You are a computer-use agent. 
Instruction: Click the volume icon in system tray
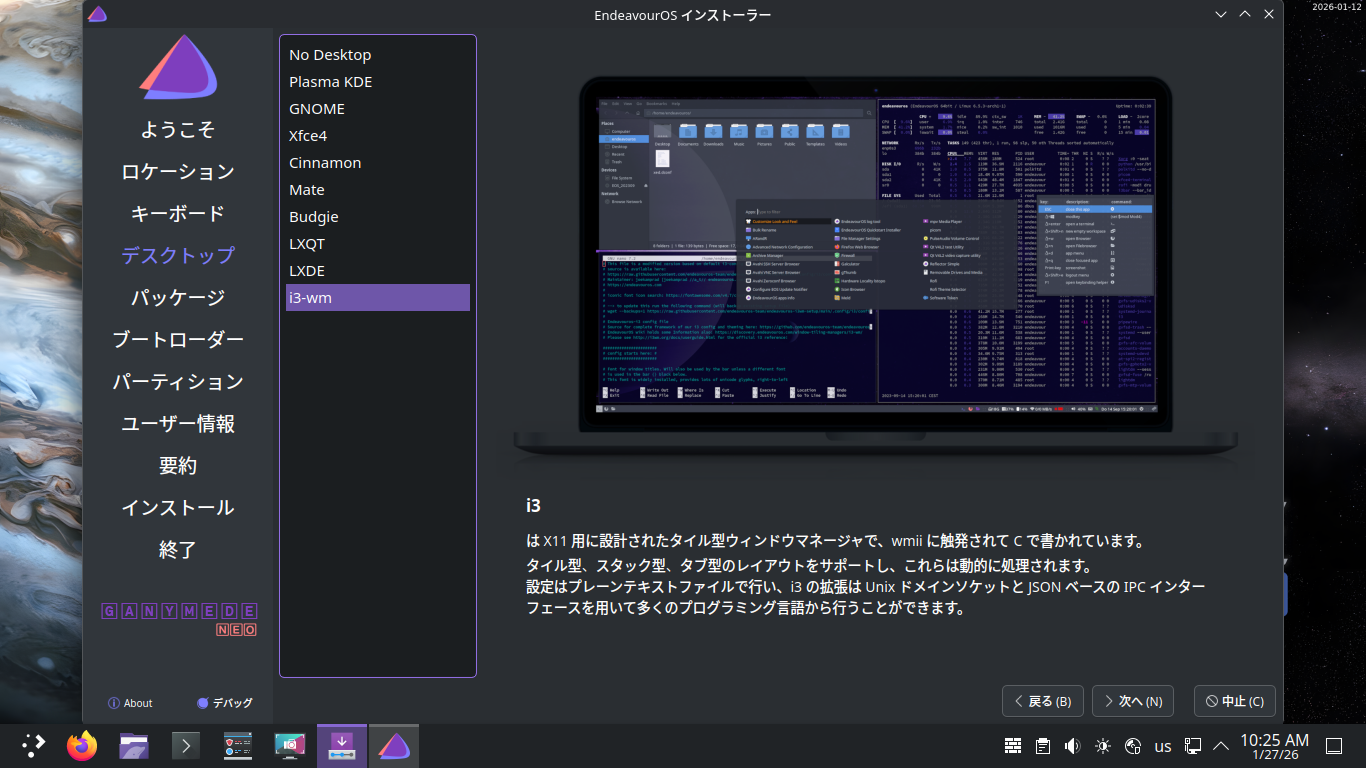pos(1073,746)
